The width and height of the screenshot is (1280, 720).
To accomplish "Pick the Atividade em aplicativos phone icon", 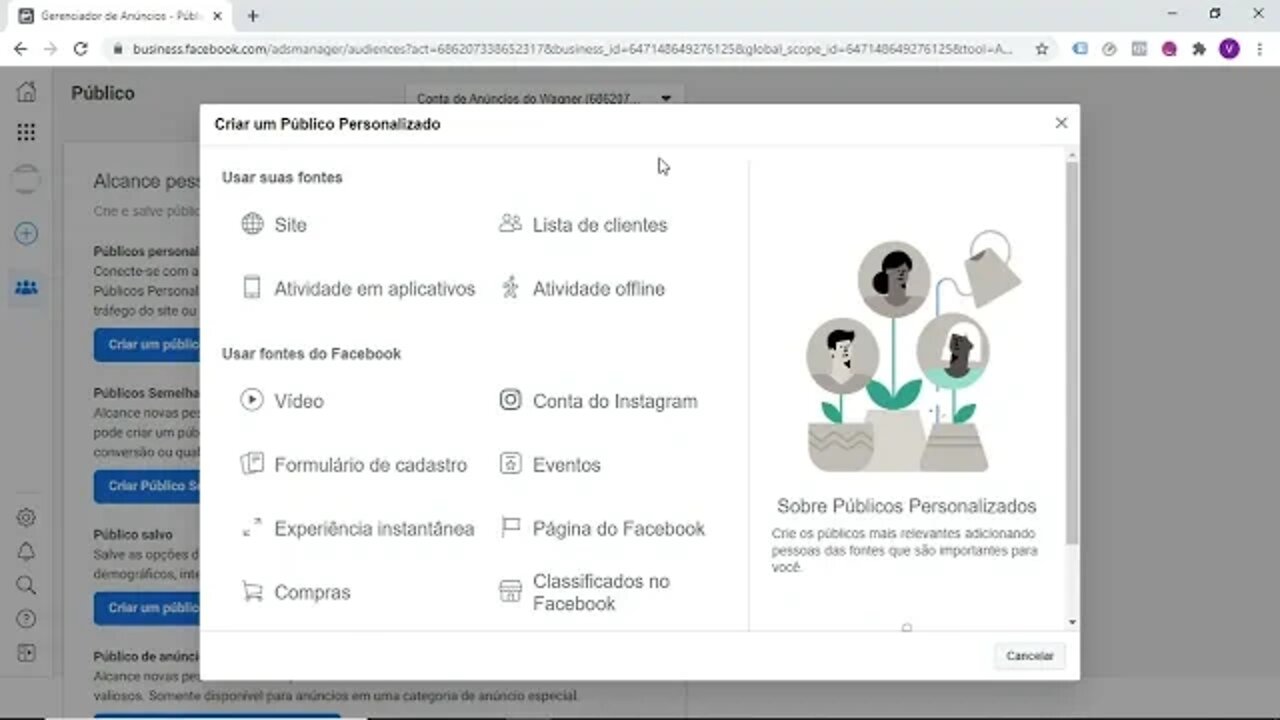I will (x=252, y=288).
